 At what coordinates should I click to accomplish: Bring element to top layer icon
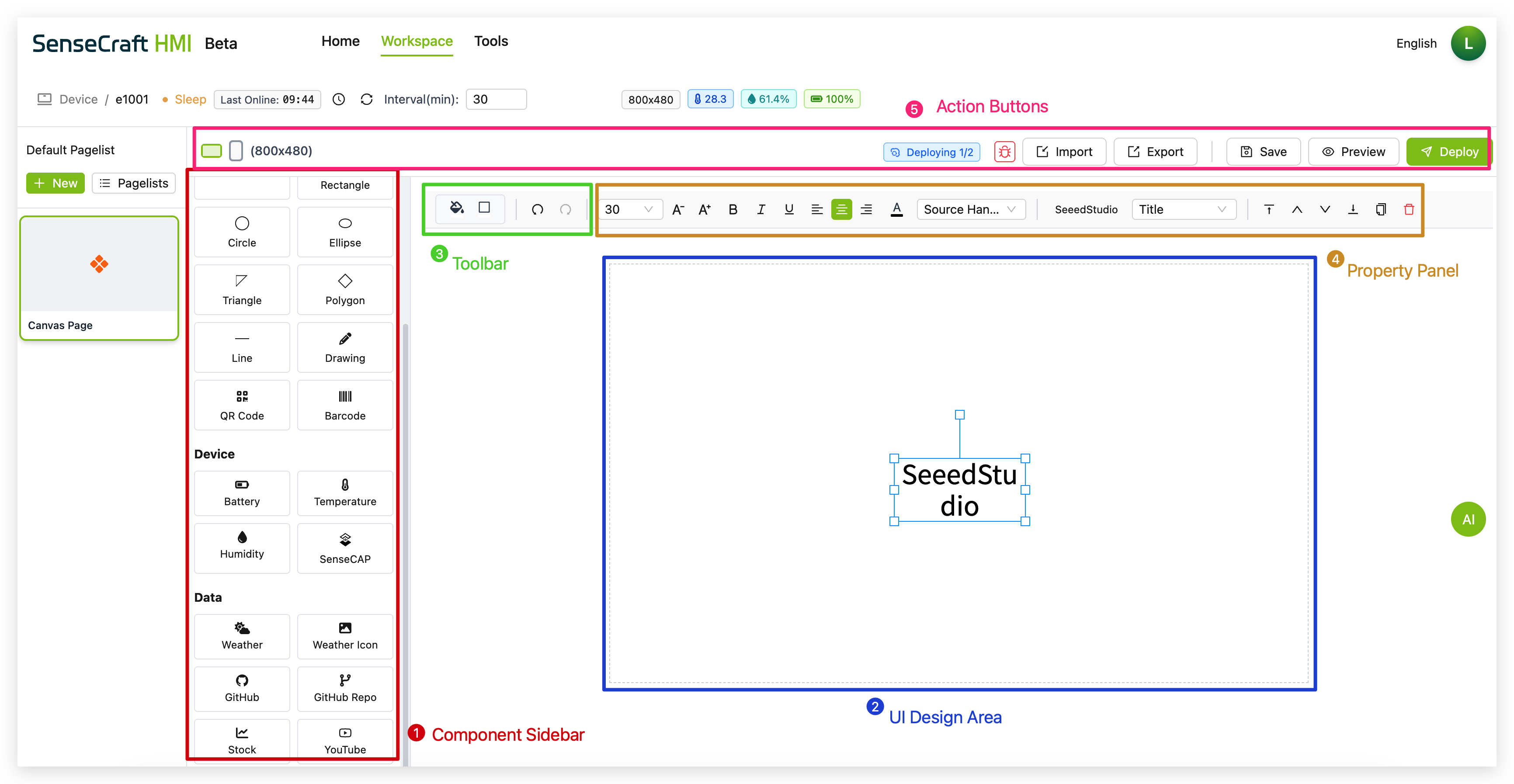(1269, 209)
